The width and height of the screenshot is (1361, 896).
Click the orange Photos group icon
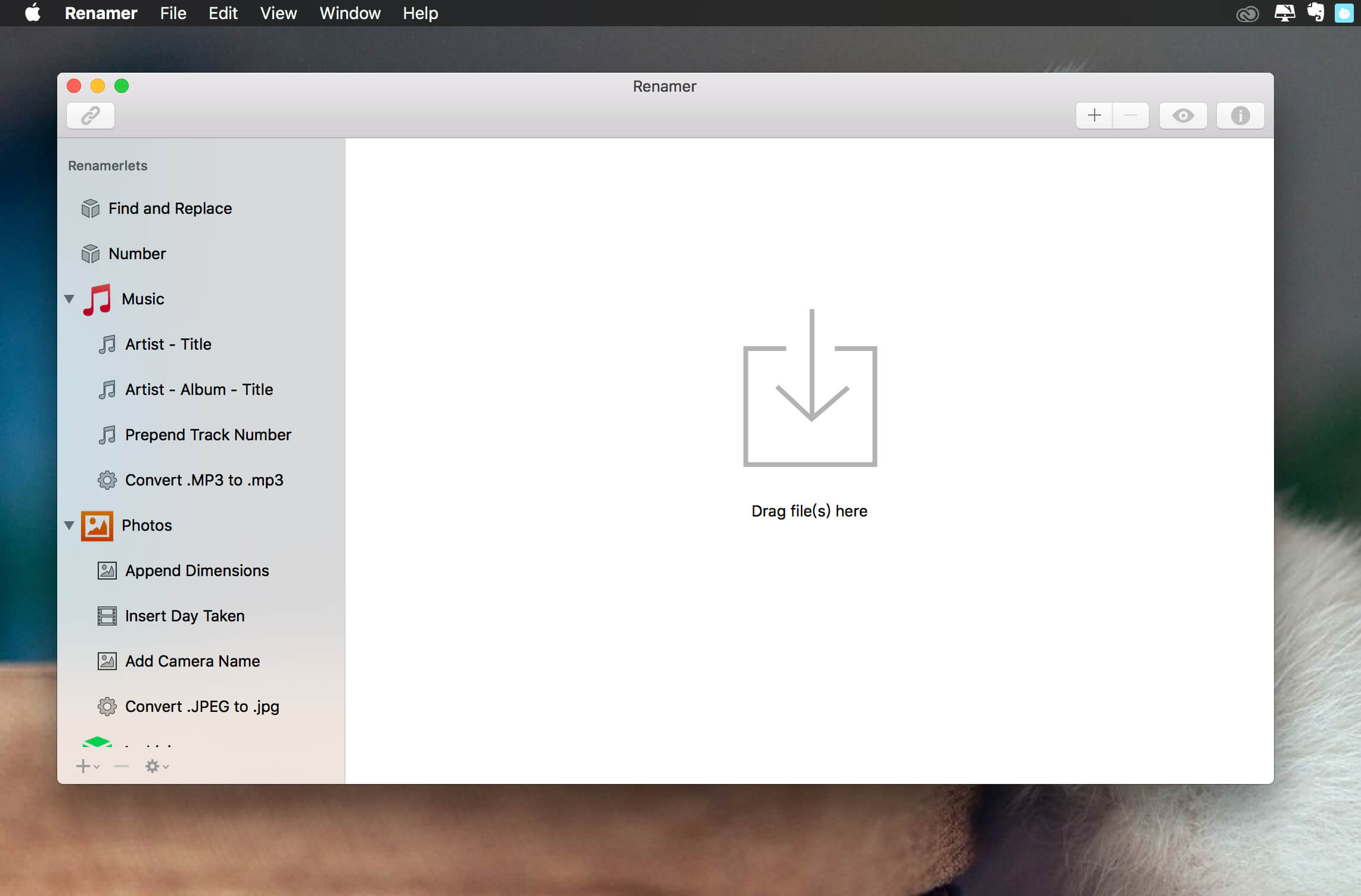pos(97,525)
